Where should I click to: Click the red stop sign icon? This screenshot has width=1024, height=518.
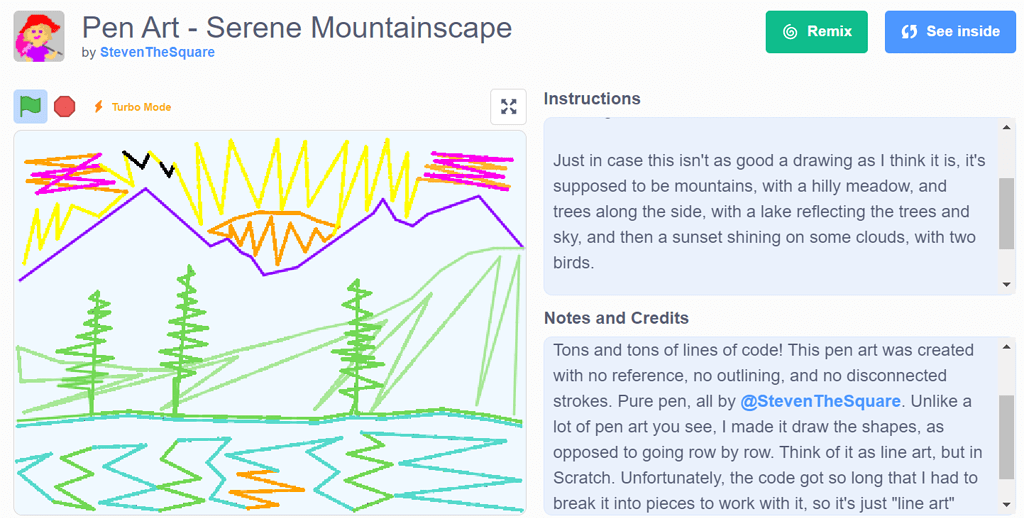click(x=65, y=106)
